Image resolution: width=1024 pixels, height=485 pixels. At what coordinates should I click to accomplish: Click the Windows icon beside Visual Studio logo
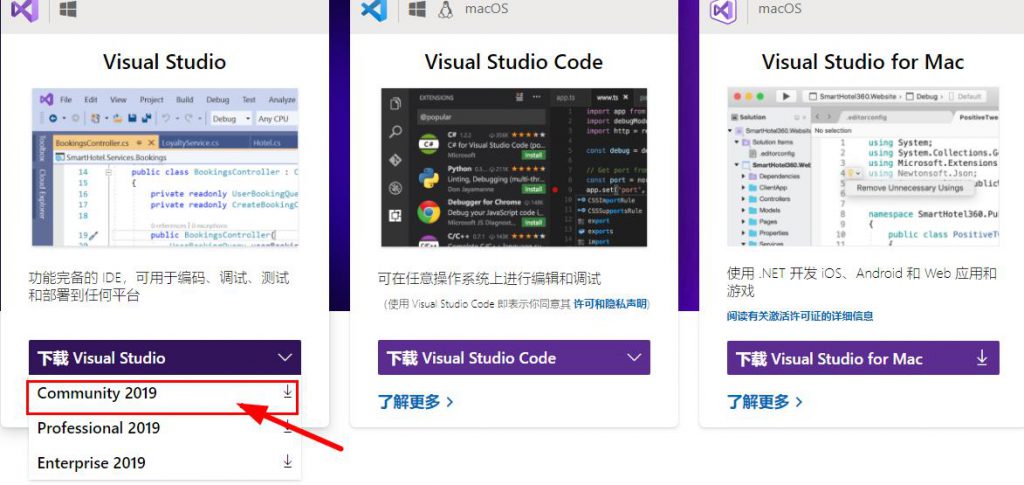(x=68, y=8)
